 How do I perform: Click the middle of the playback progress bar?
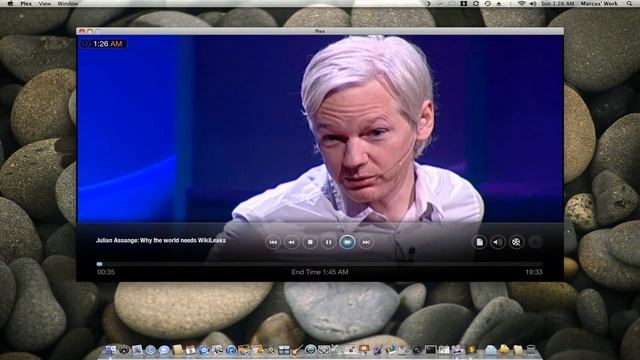(320, 264)
